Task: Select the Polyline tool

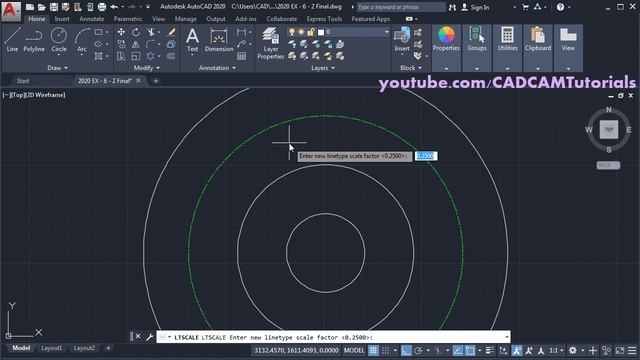Action: point(34,40)
